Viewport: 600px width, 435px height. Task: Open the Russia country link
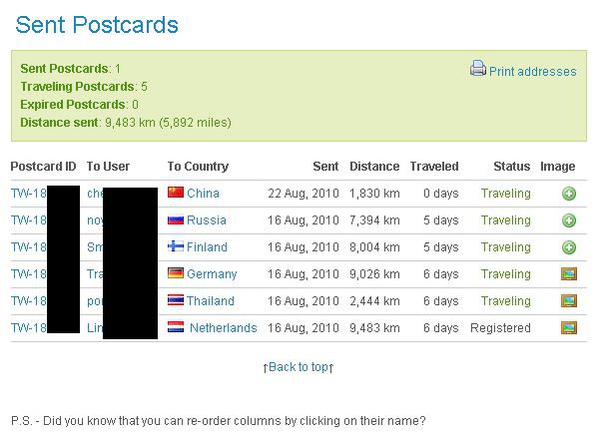[207, 220]
